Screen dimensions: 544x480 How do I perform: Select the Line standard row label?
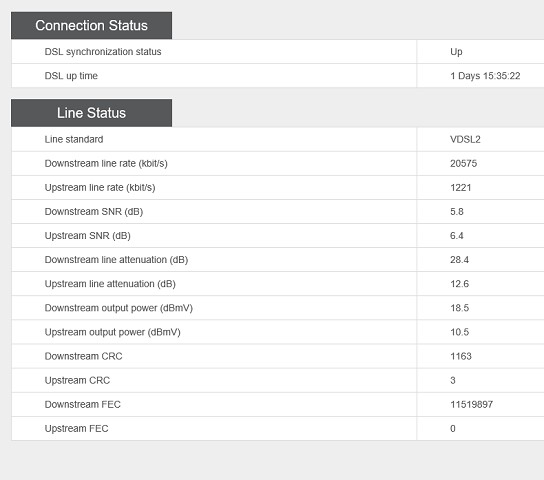74,139
